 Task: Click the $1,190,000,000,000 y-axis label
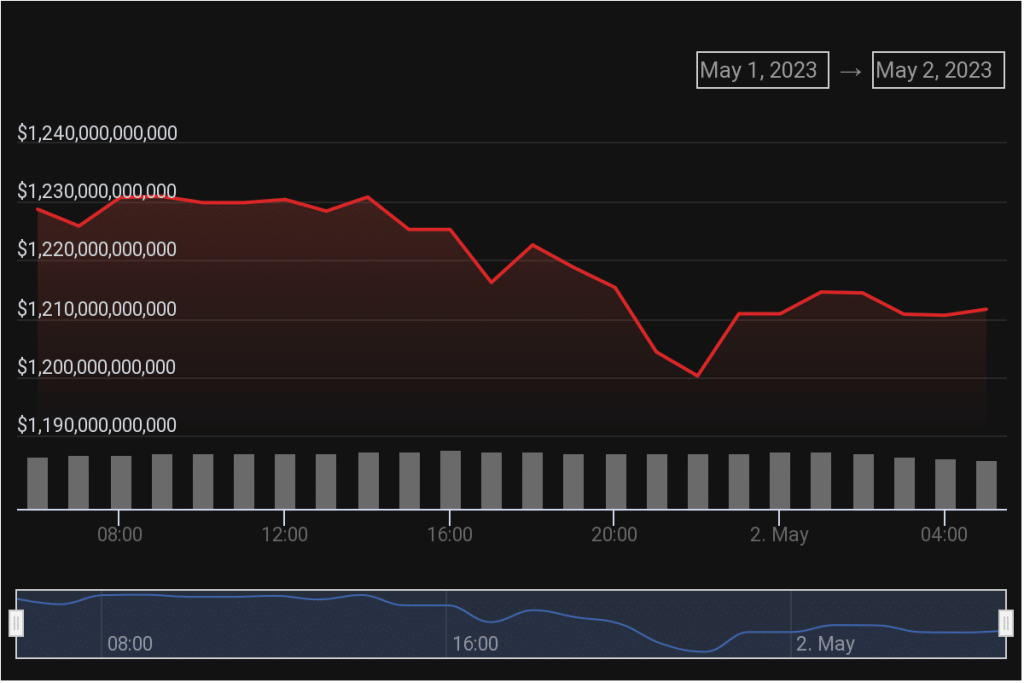pos(97,425)
